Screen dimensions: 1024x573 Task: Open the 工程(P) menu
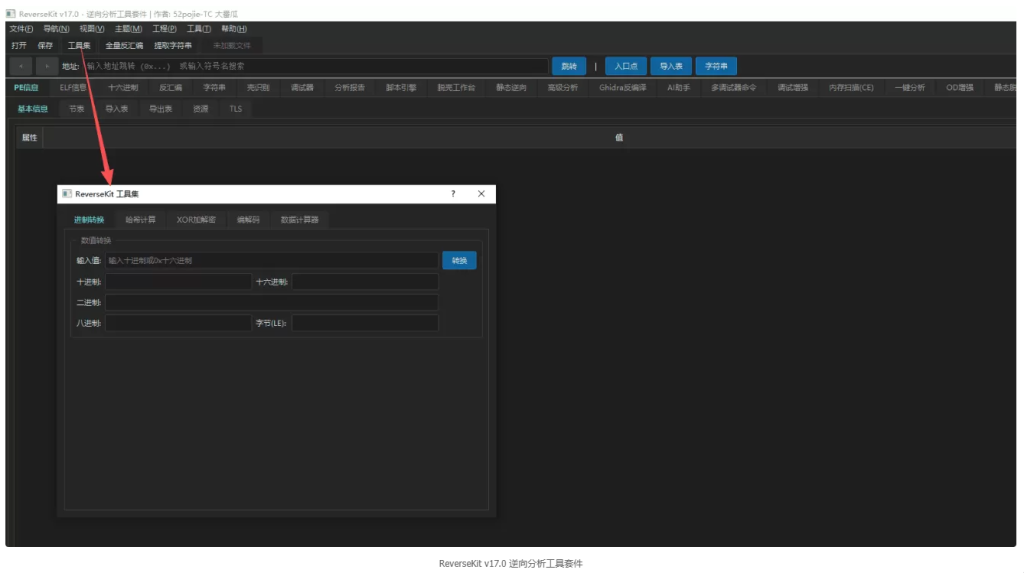pos(164,29)
